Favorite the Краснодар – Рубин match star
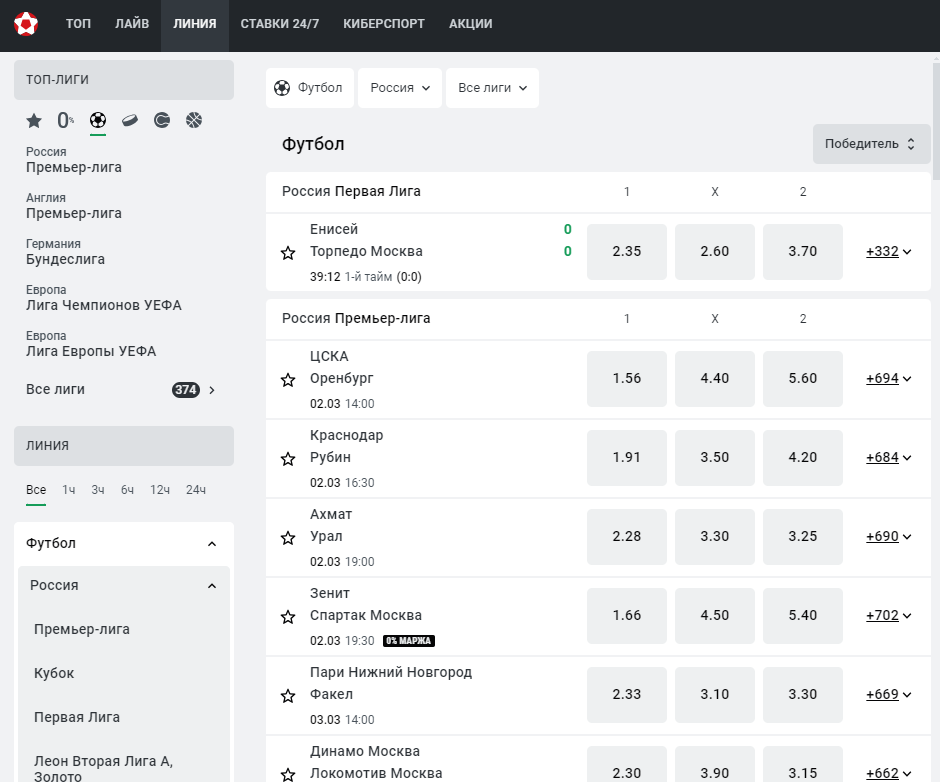The height and width of the screenshot is (782, 940). tap(288, 459)
